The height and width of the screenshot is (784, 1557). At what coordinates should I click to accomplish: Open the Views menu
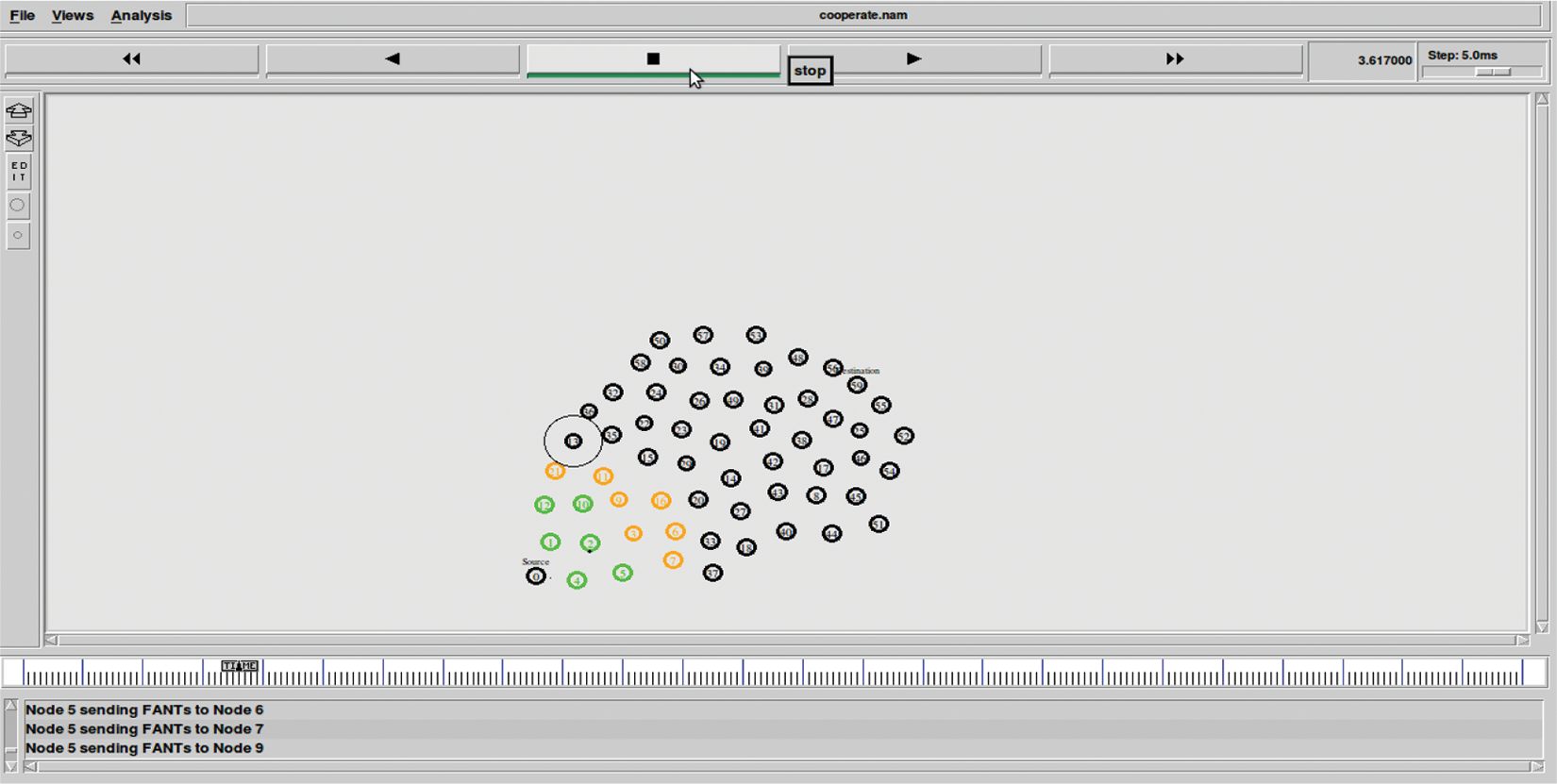[73, 15]
